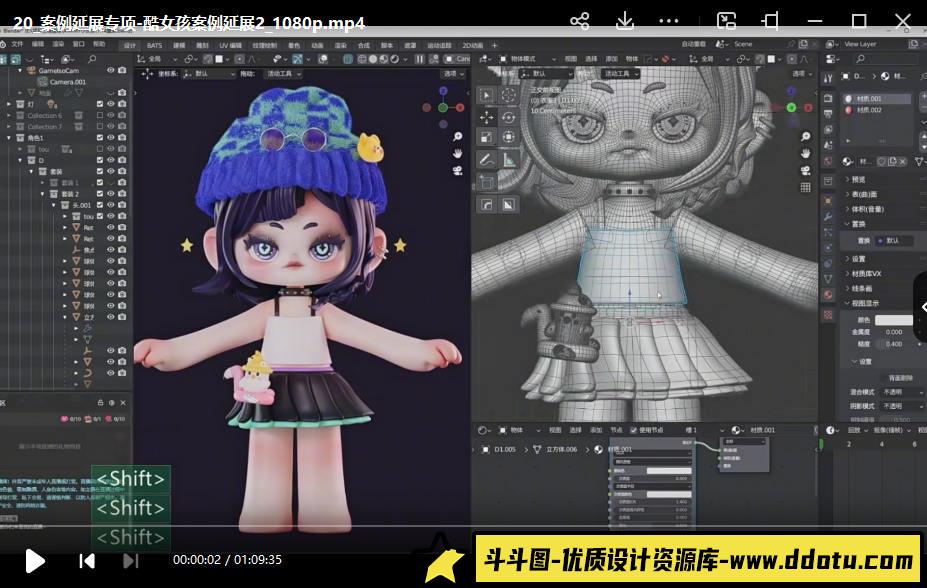This screenshot has width=927, height=588.
Task: Toggle eye visibility for collection D
Action: pos(111,160)
